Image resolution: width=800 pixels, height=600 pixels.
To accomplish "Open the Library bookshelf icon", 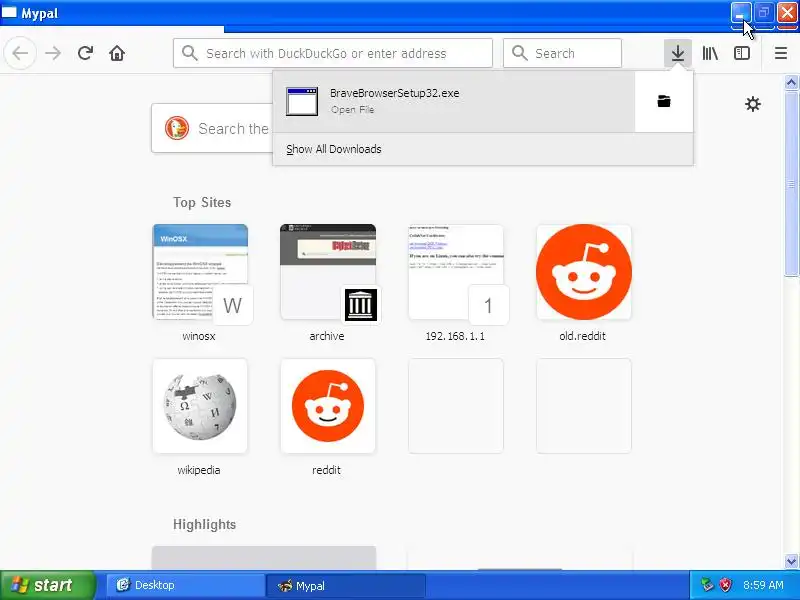I will click(710, 53).
